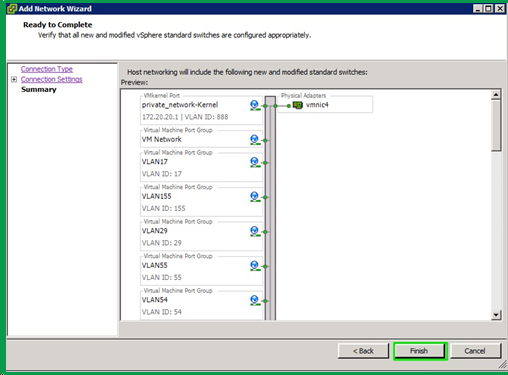Select the VLAN55 port group name
Image resolution: width=508 pixels, height=375 pixels.
pyautogui.click(x=155, y=265)
